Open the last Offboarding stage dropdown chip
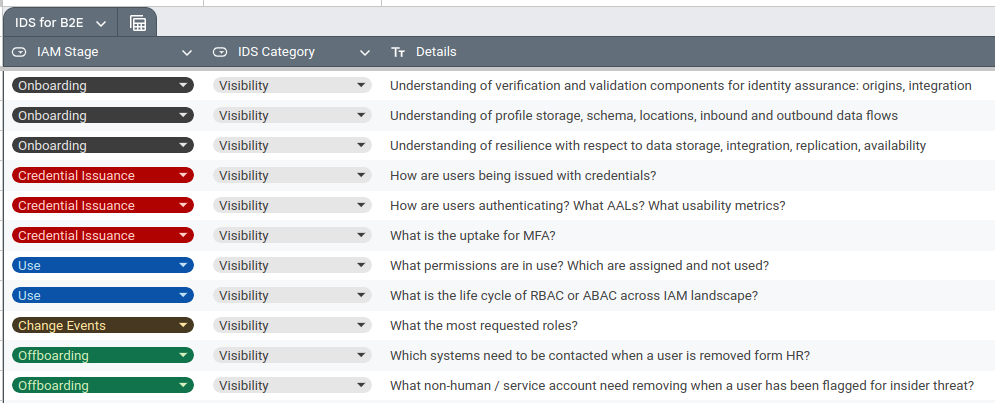The width and height of the screenshot is (995, 403). coord(102,386)
